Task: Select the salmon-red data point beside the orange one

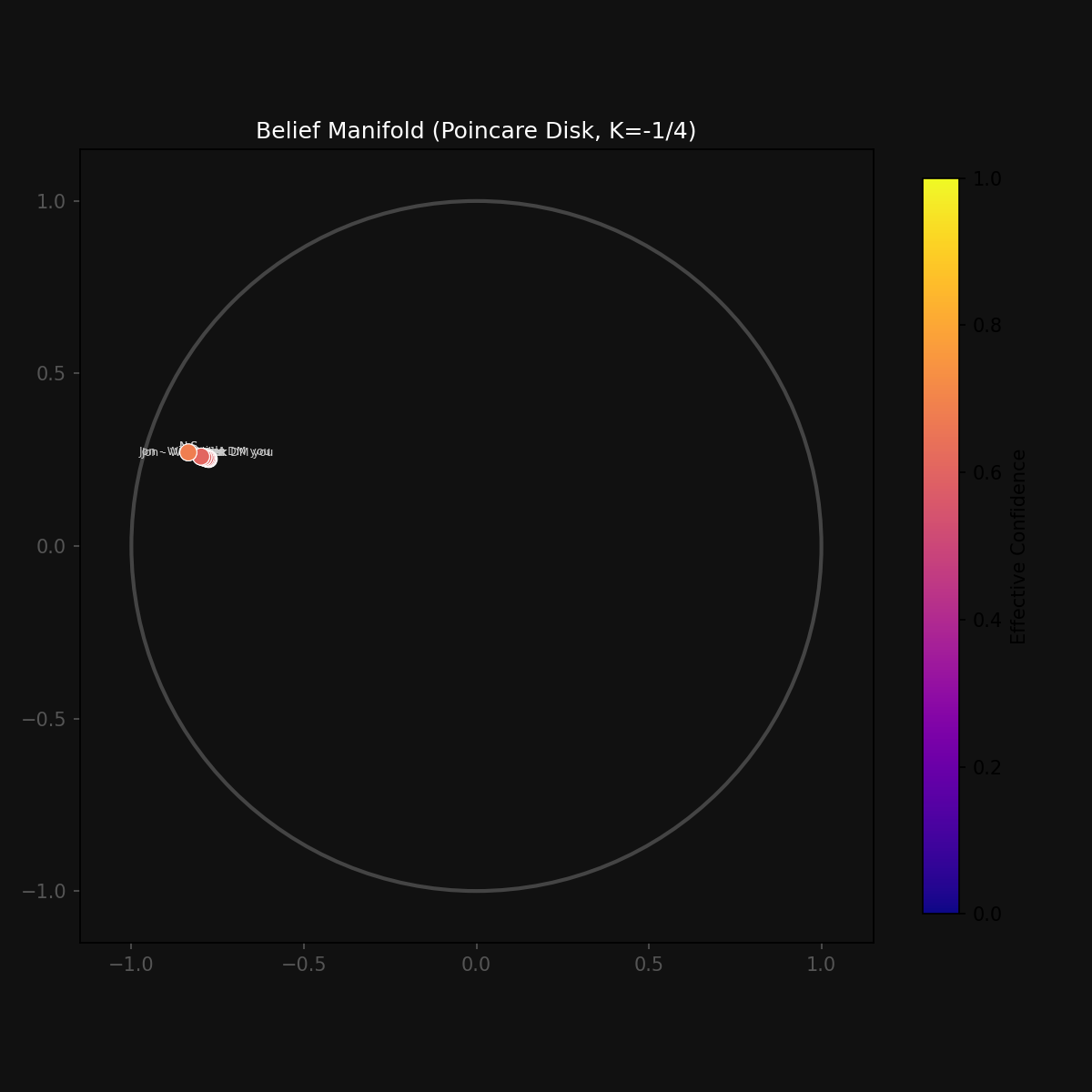Action: click(x=201, y=456)
